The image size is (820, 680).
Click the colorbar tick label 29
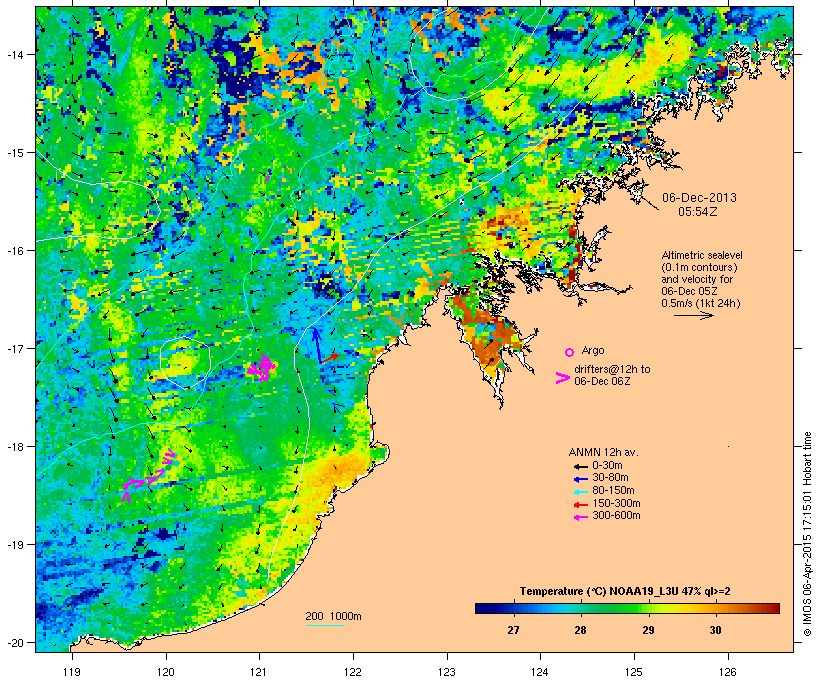tap(648, 630)
